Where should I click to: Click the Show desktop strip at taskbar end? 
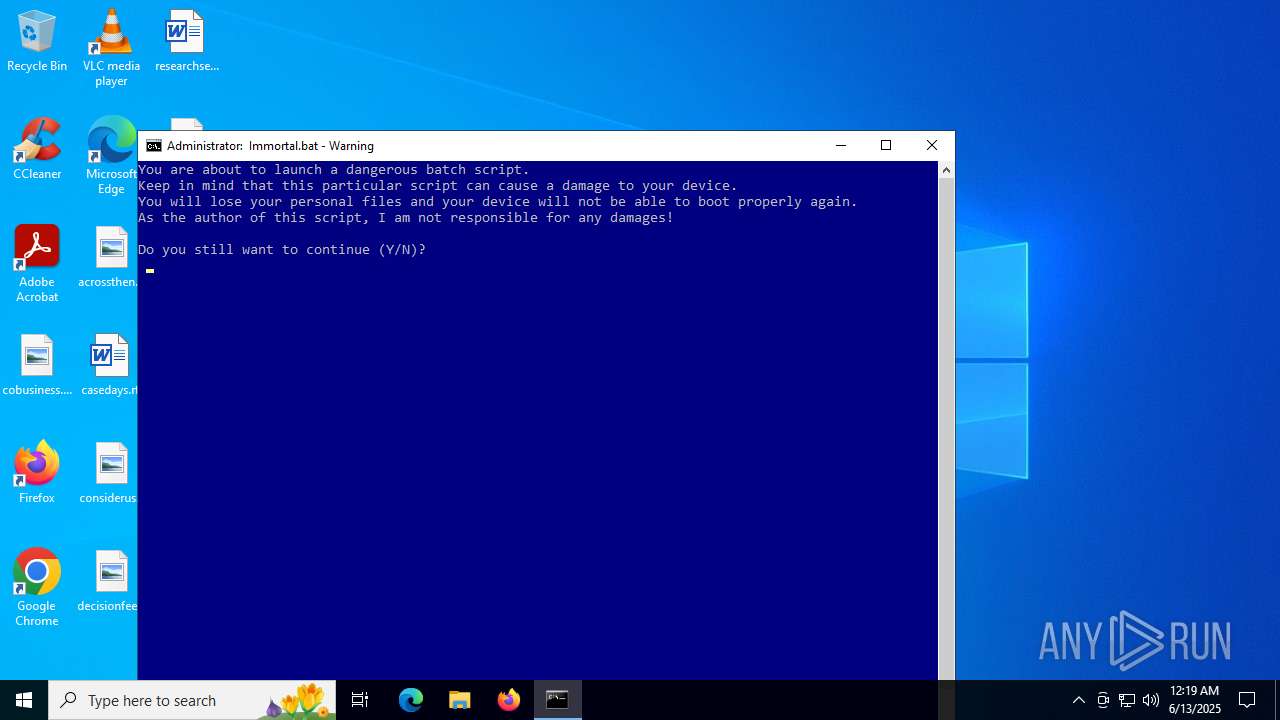tap(1277, 700)
